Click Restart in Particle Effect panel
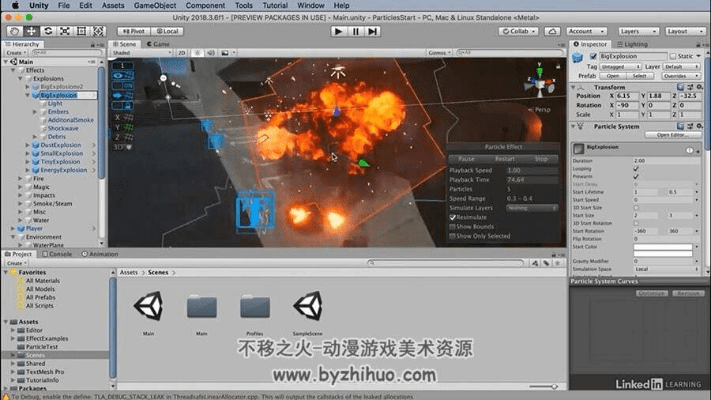This screenshot has width=711, height=400. tap(504, 159)
